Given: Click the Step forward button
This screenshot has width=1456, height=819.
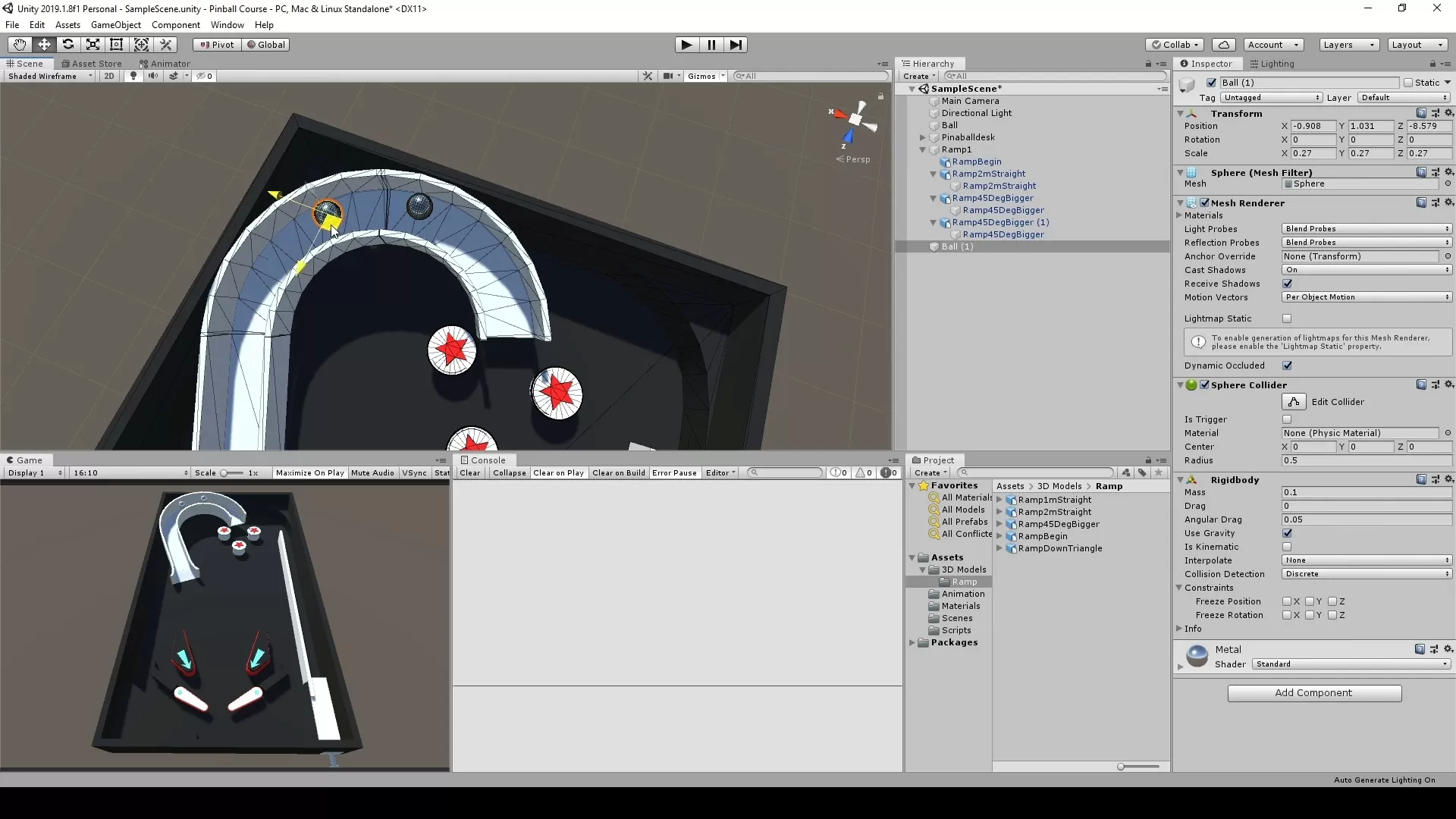Looking at the screenshot, I should [x=736, y=45].
